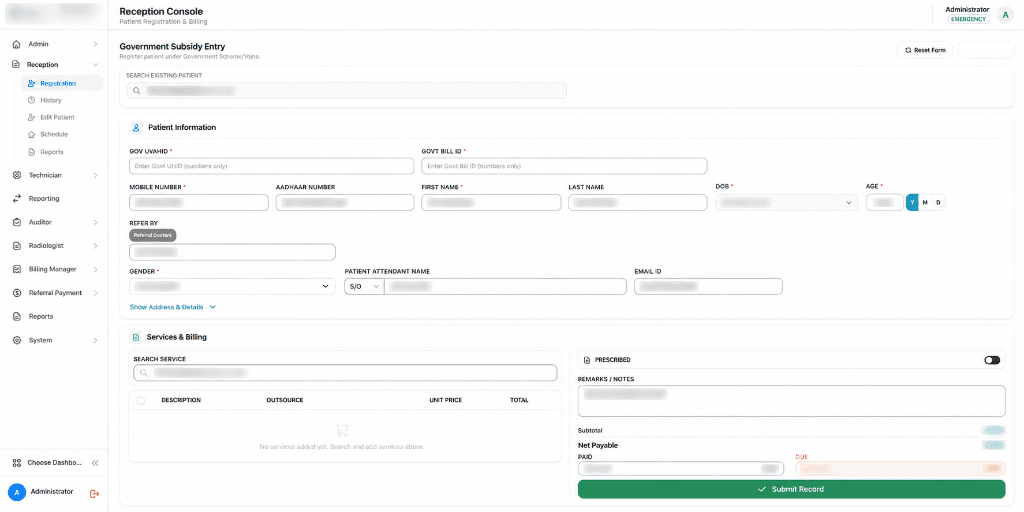Click the History clock icon

pyautogui.click(x=31, y=101)
